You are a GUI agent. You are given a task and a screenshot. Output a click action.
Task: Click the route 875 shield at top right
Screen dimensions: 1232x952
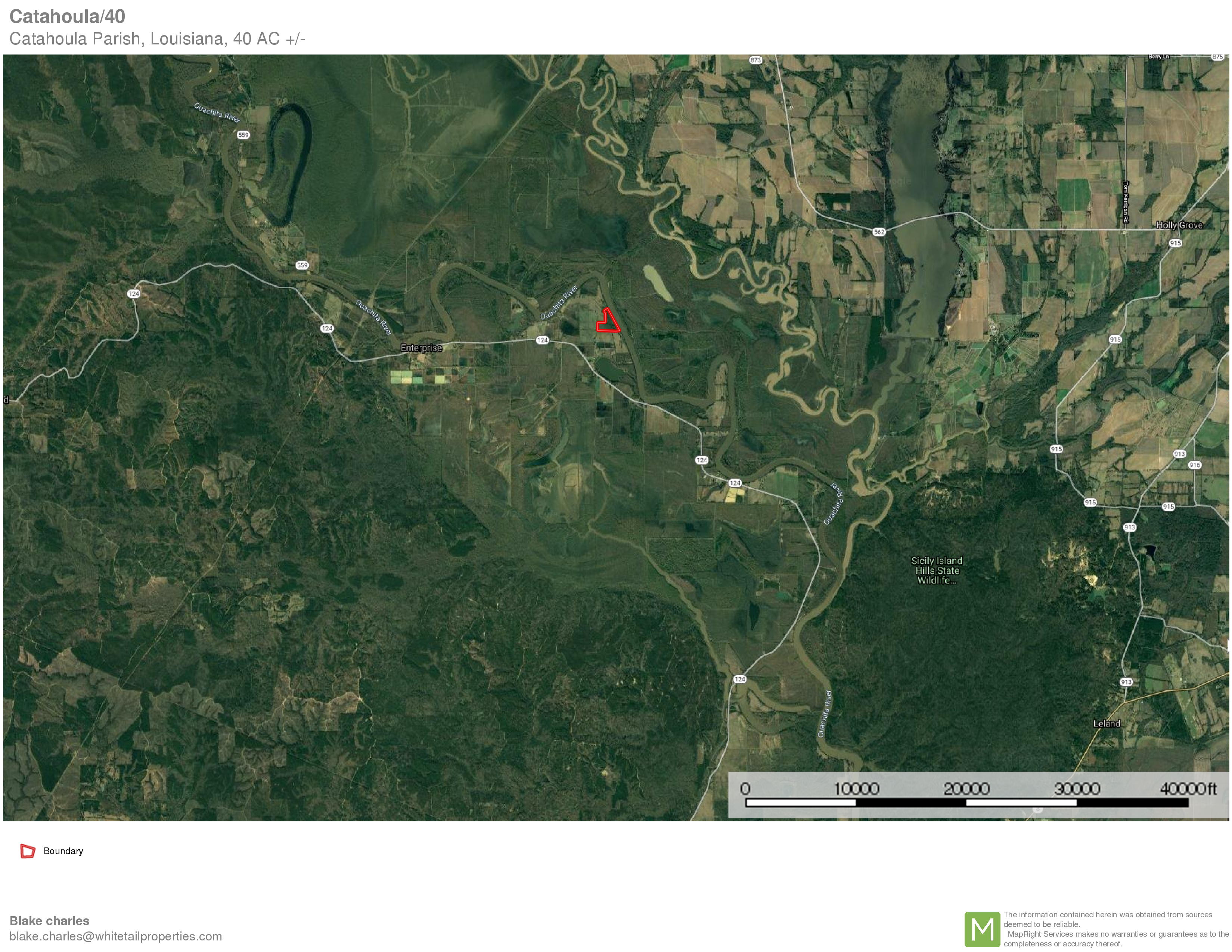tap(1218, 57)
